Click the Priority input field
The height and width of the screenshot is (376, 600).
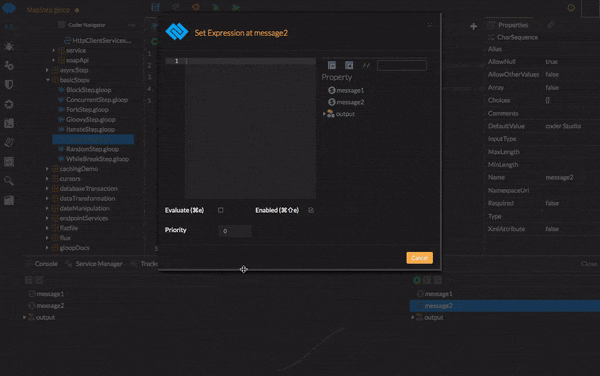click(235, 231)
